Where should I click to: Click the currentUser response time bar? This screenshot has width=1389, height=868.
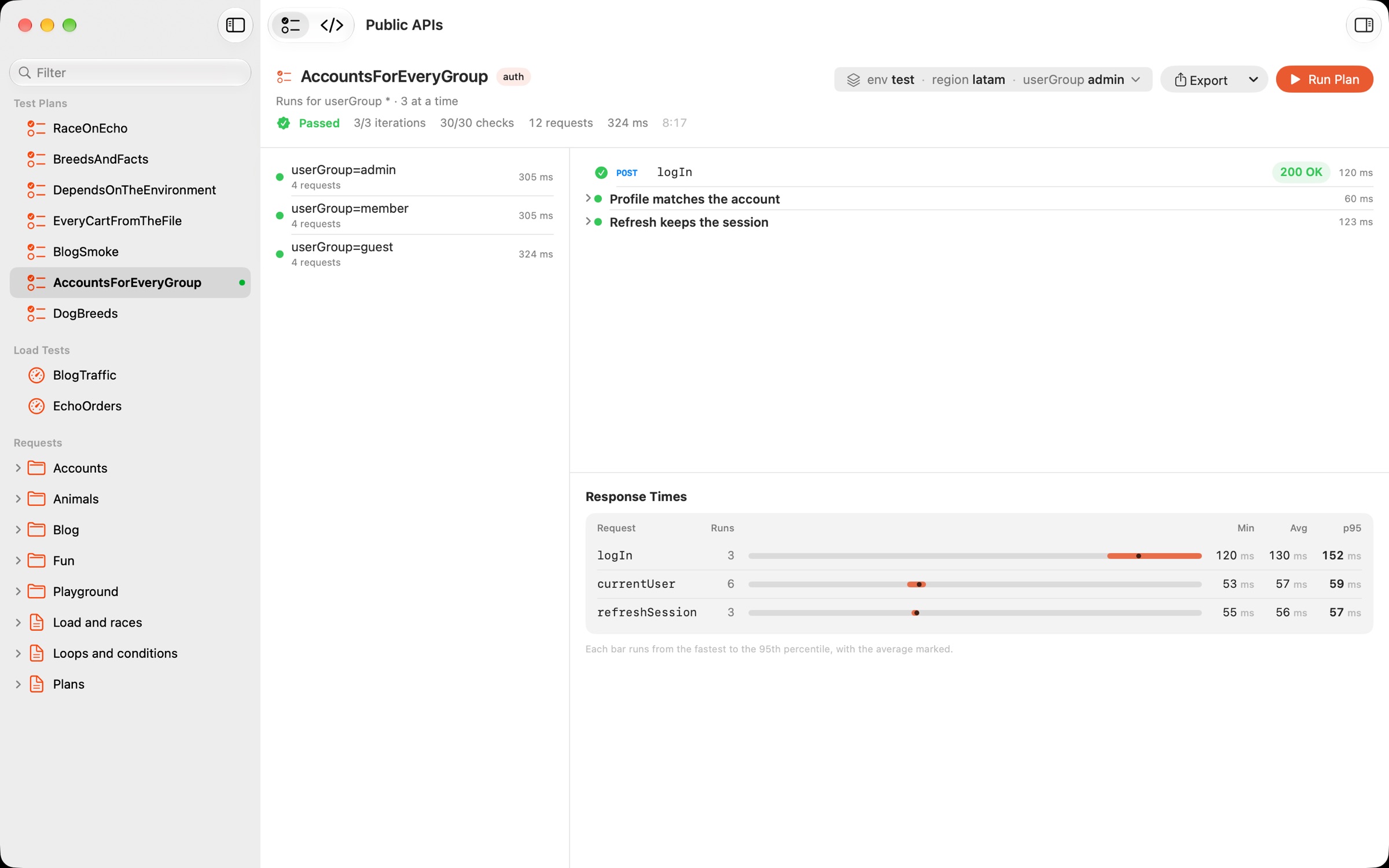pyautogui.click(x=975, y=584)
